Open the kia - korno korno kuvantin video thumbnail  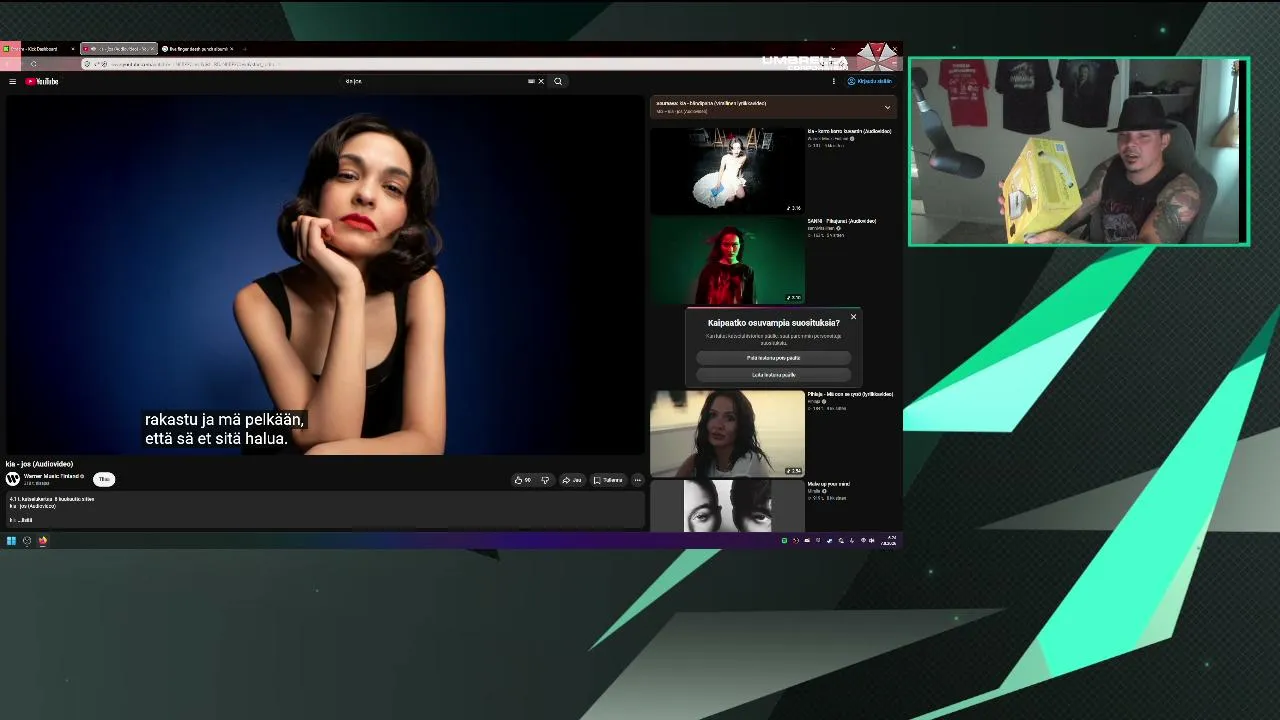[x=727, y=171]
